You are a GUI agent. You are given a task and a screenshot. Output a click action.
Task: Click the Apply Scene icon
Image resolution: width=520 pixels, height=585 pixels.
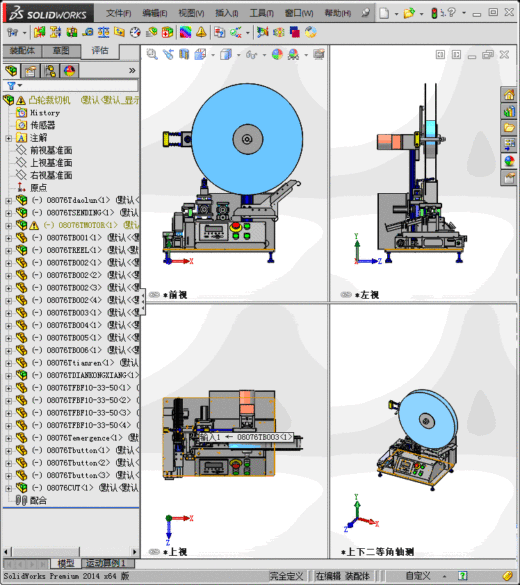[294, 54]
